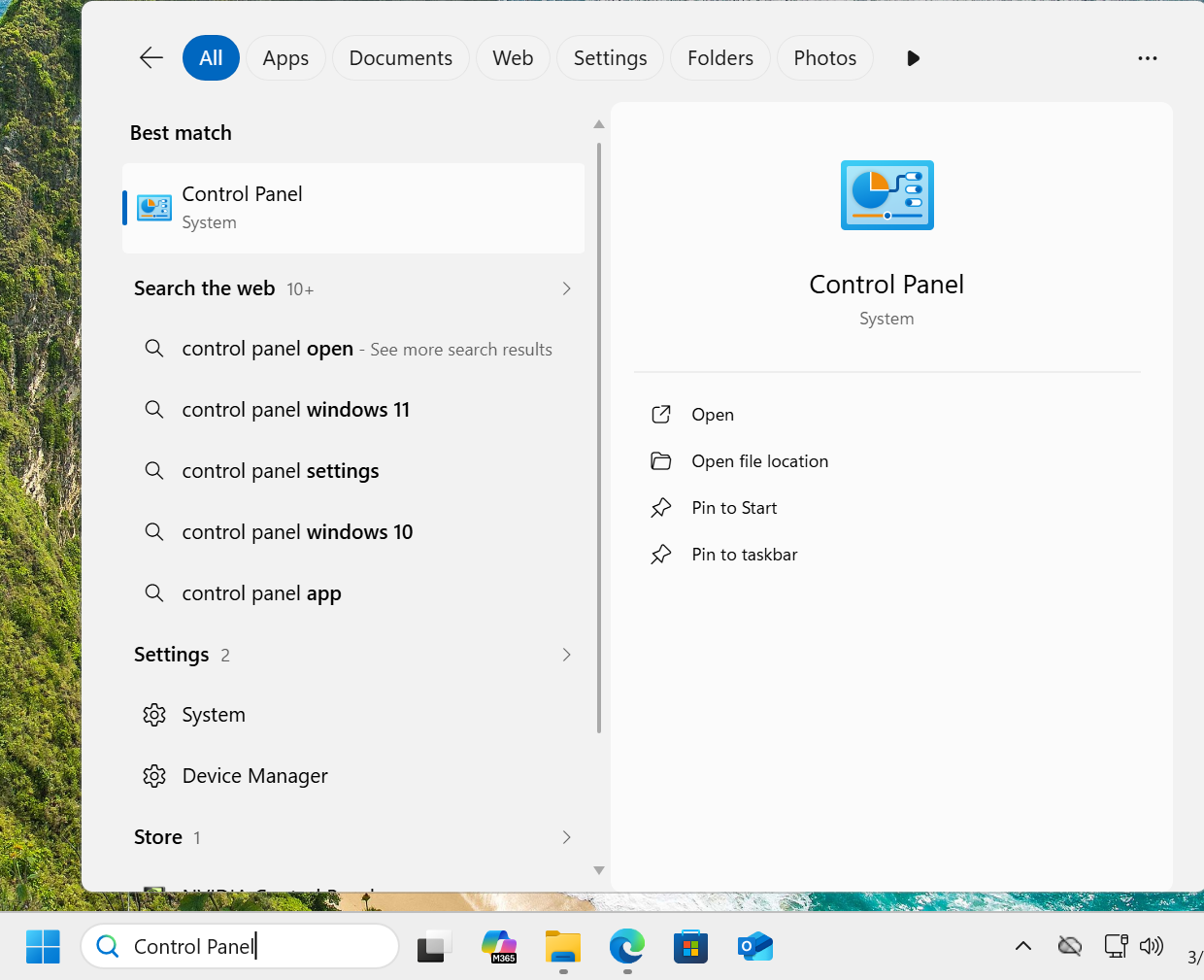This screenshot has height=980, width=1204.
Task: Switch to the Folders filter tab
Action: [720, 58]
